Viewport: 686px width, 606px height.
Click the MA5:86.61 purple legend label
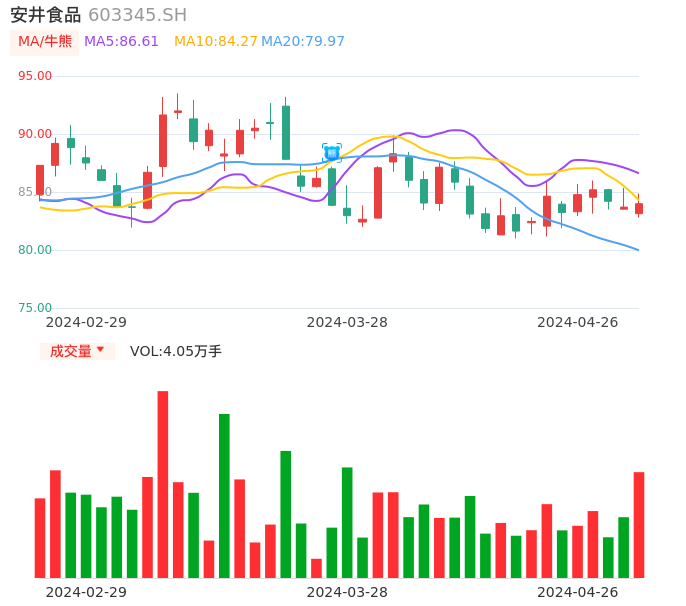[x=121, y=42]
